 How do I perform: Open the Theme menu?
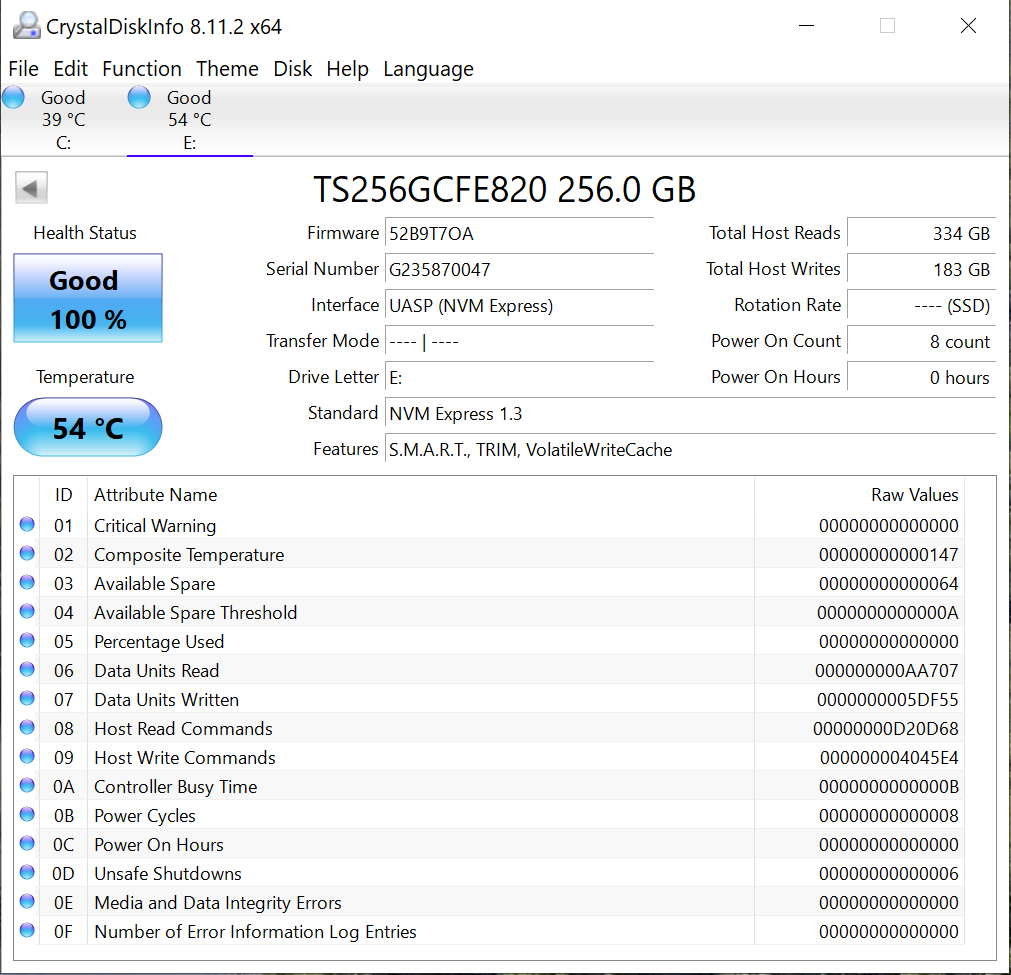227,69
